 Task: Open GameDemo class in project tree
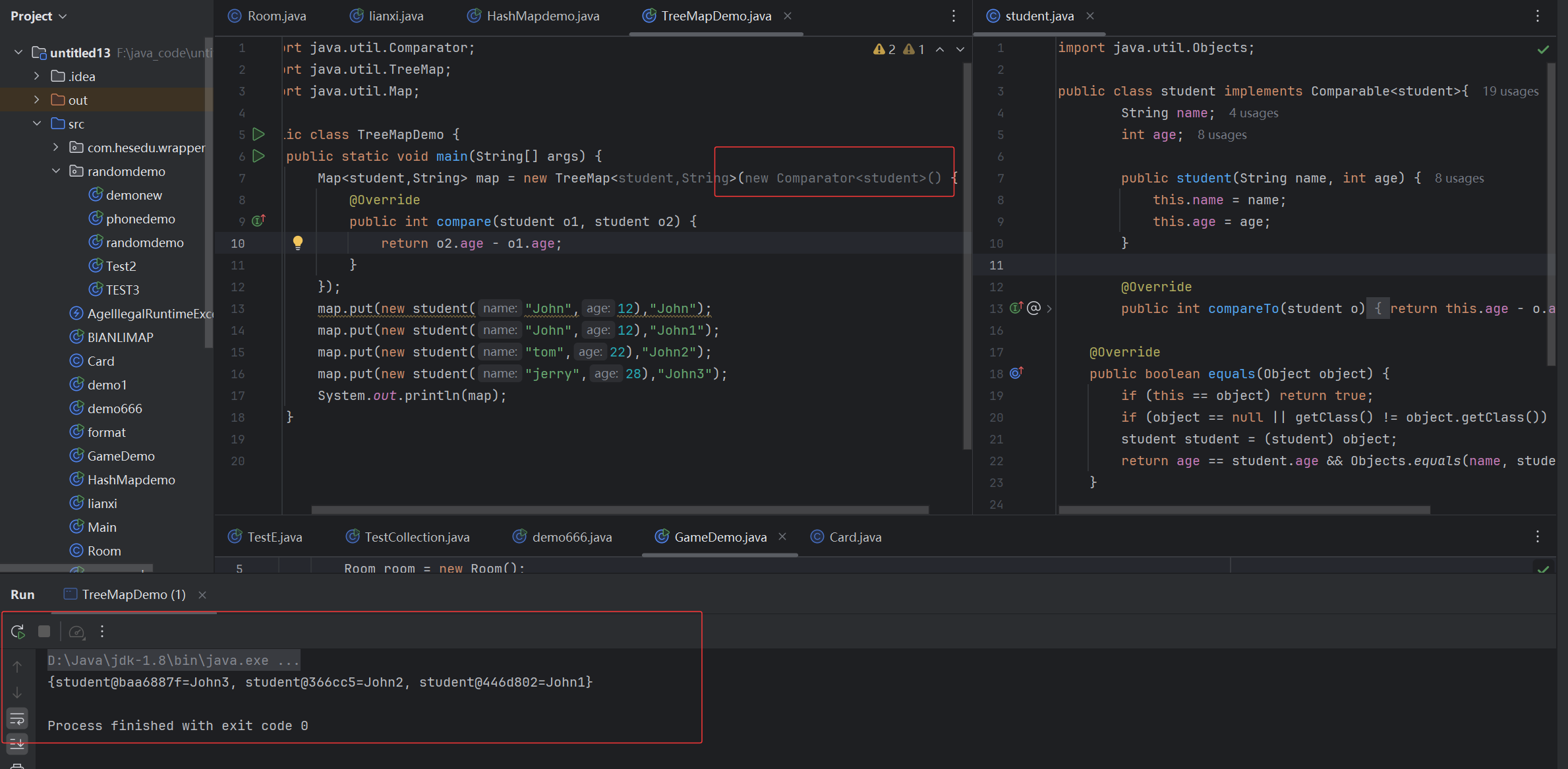tap(121, 456)
